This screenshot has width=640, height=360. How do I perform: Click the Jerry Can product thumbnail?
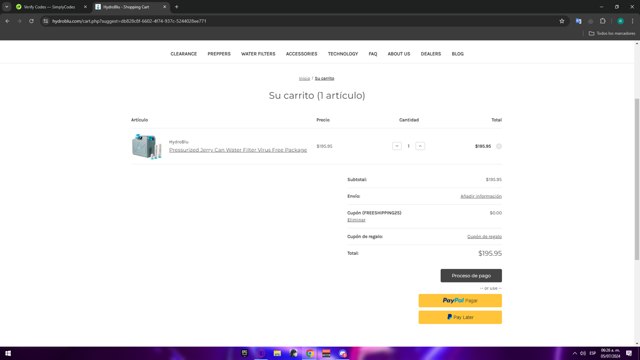pos(146,146)
